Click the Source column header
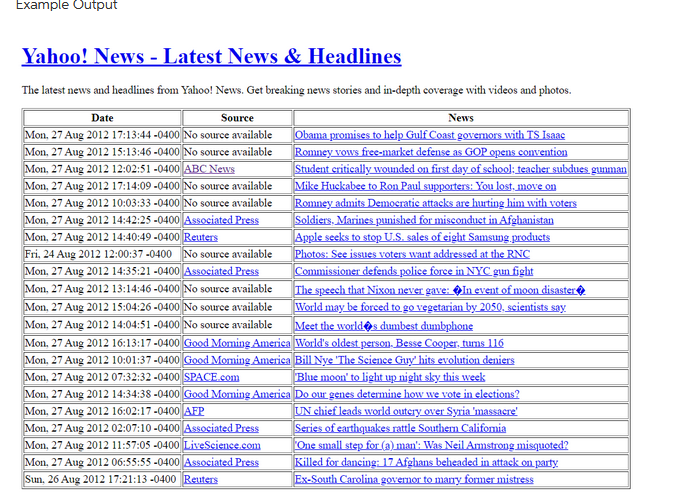This screenshot has width=692, height=498. click(x=237, y=118)
